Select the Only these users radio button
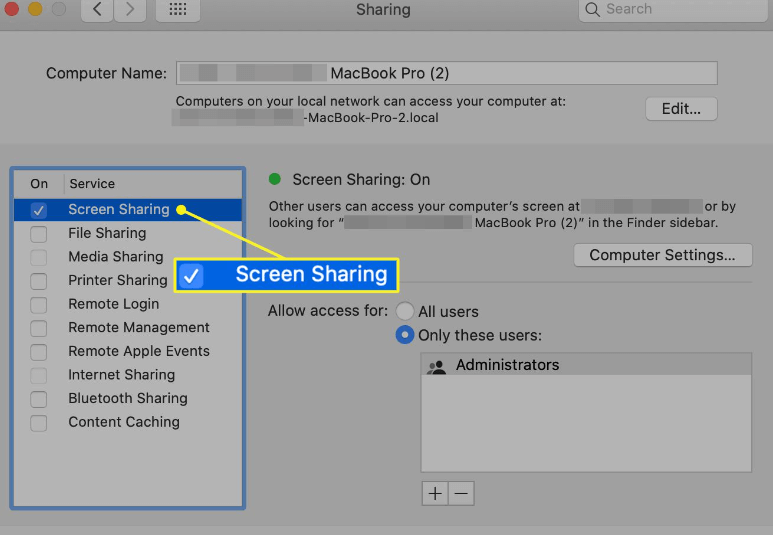Screen dimensions: 773x535 coord(405,335)
